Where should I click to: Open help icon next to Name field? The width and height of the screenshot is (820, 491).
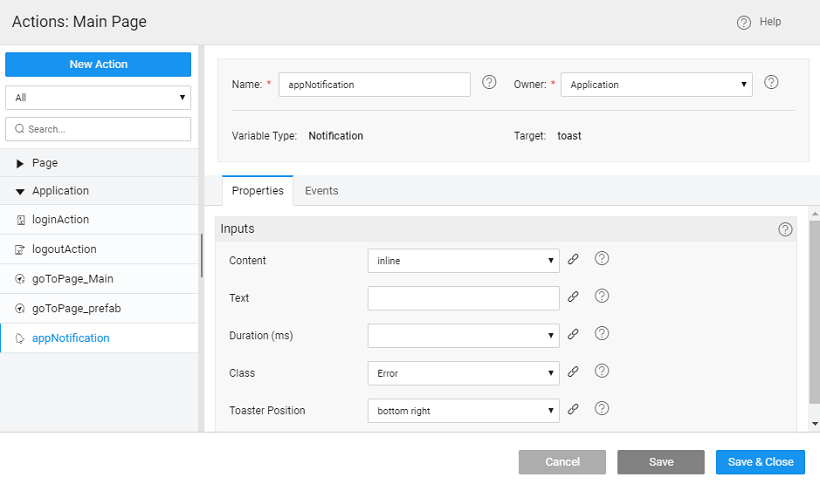pos(489,83)
